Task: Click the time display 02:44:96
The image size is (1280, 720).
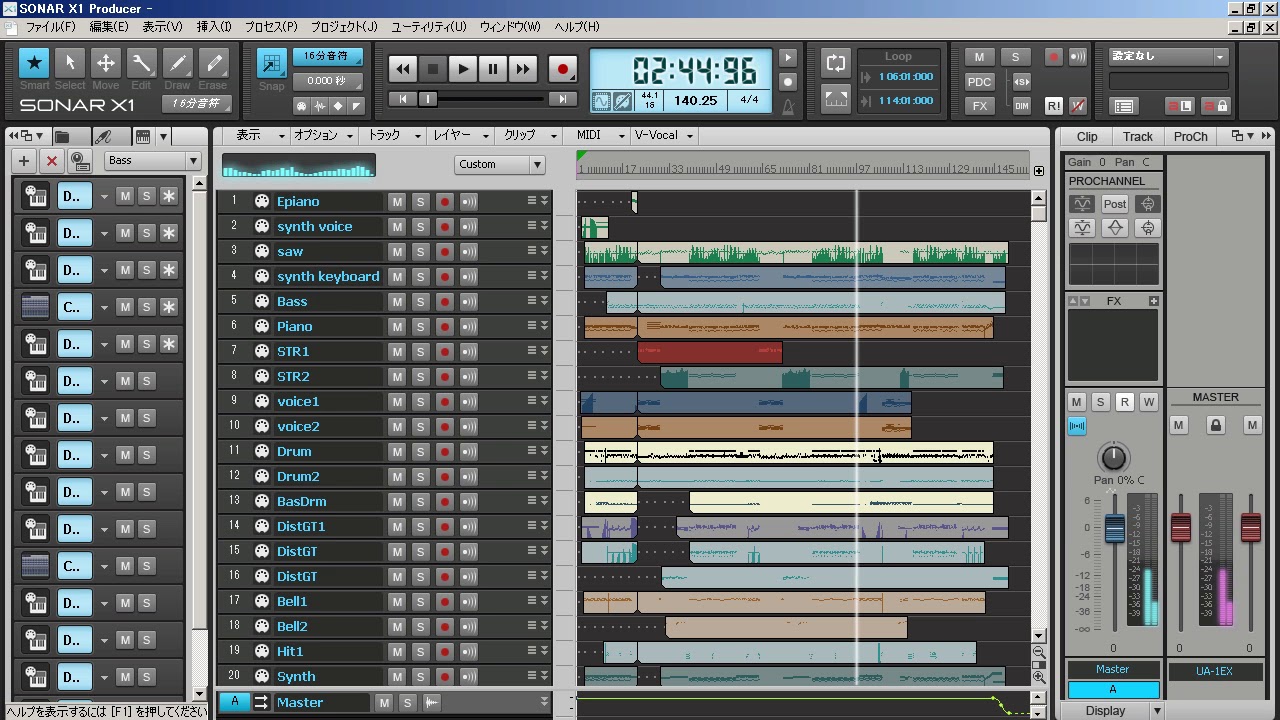Action: (x=694, y=71)
